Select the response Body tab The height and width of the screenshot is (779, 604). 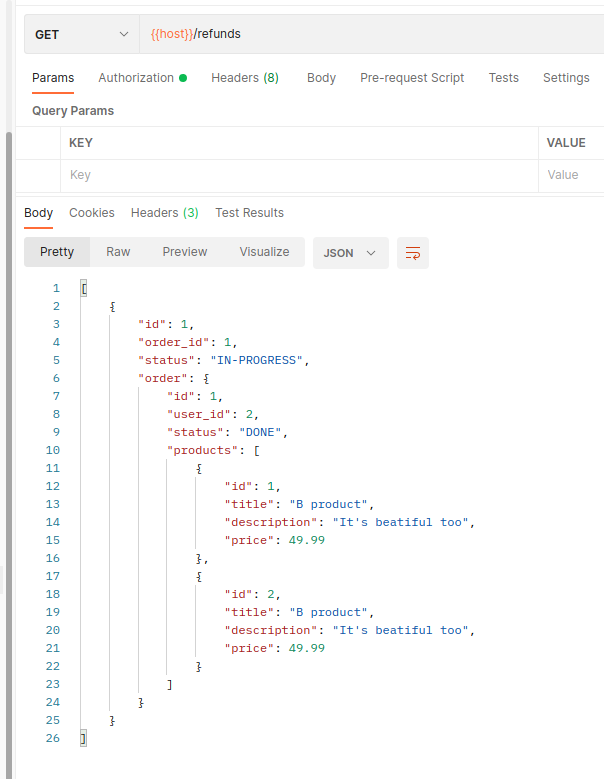tap(38, 213)
